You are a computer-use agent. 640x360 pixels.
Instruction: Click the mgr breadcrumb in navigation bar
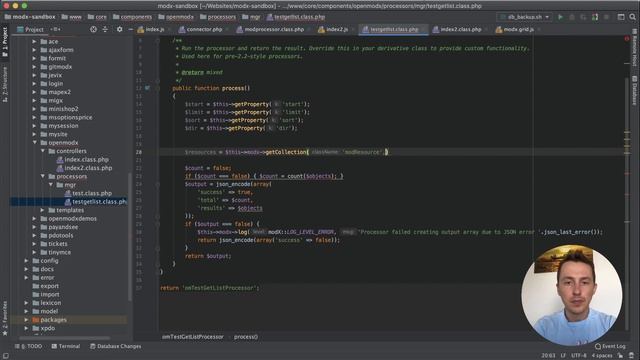(x=251, y=17)
